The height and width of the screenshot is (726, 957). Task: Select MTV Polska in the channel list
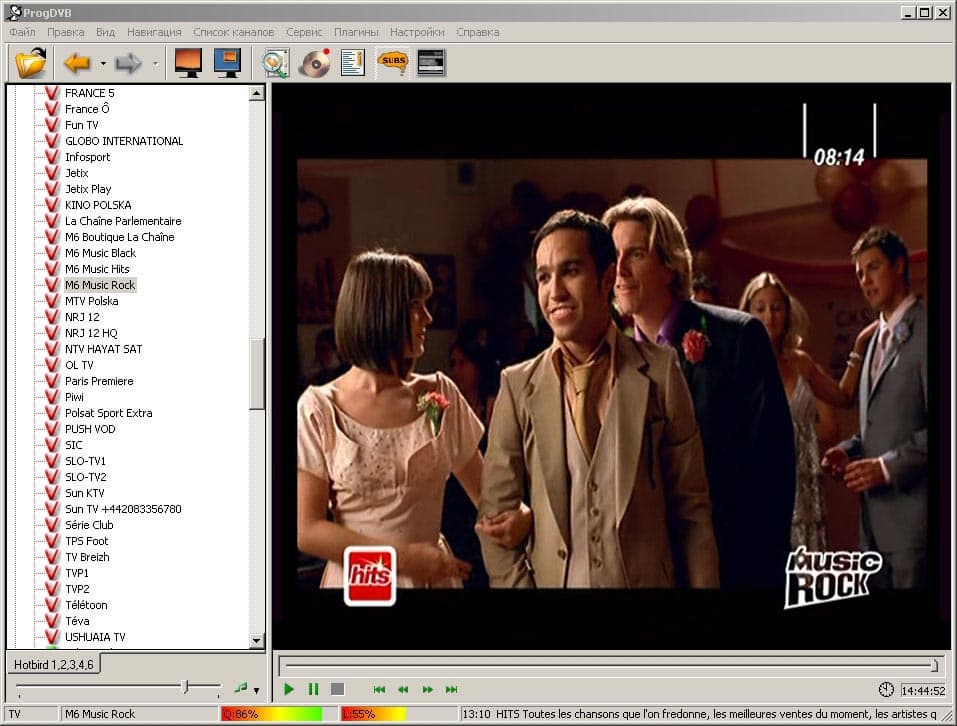(92, 301)
